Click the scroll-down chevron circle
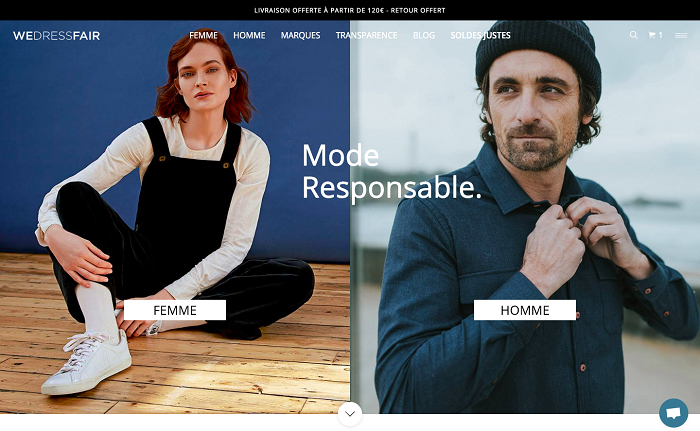This screenshot has width=700, height=431. tap(350, 414)
